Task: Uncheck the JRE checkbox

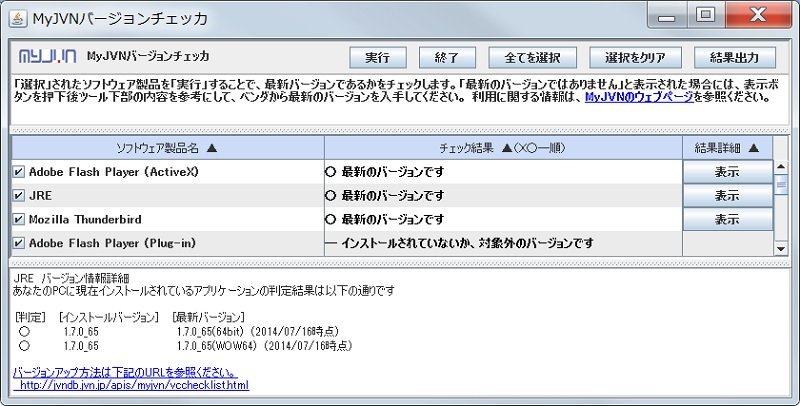Action: click(x=18, y=195)
